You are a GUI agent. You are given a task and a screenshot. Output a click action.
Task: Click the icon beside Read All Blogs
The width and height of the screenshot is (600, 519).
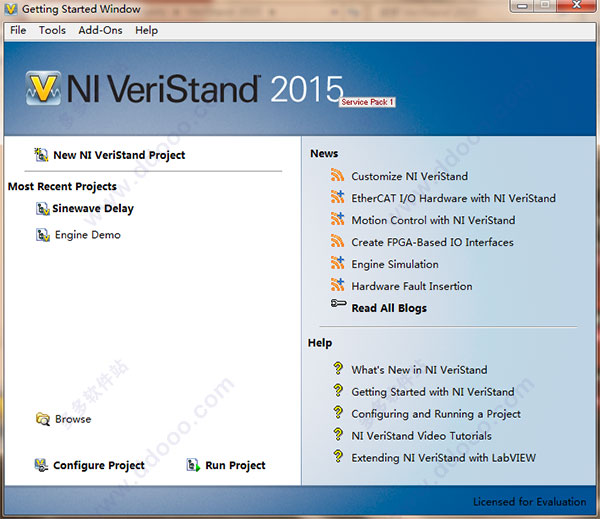[339, 304]
